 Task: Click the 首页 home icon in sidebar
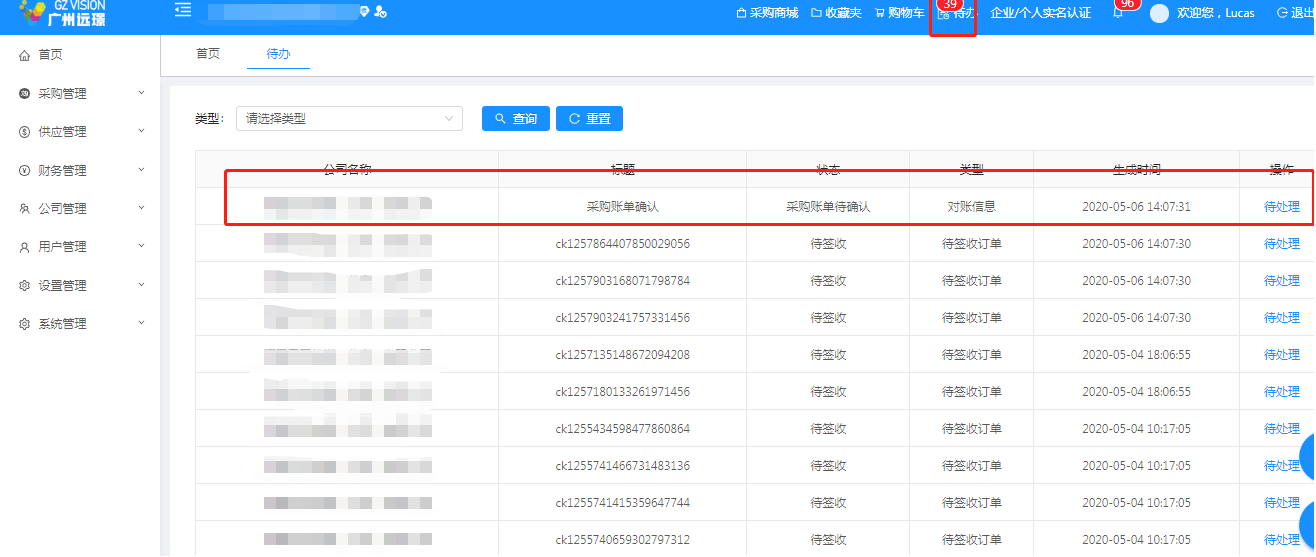[25, 56]
